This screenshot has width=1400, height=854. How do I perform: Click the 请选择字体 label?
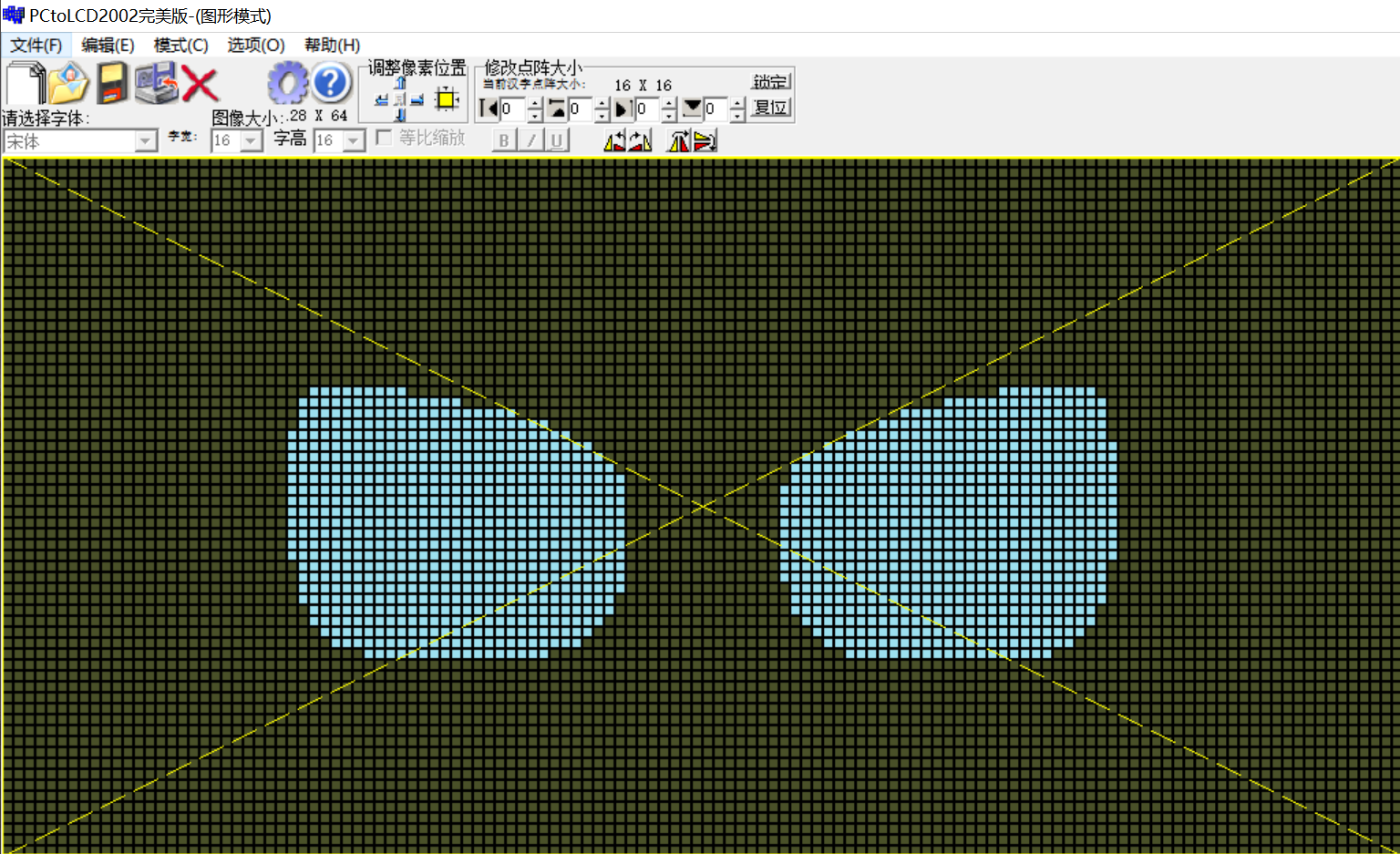(x=46, y=118)
